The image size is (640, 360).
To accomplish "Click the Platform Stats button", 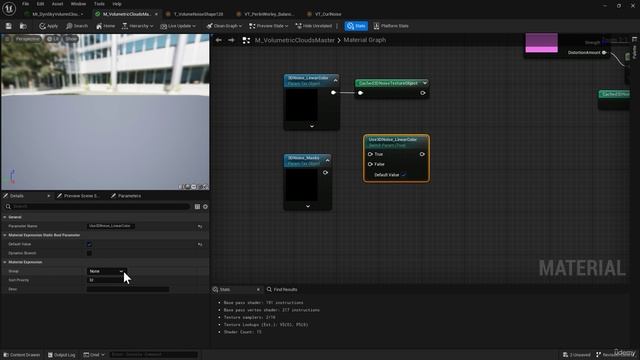I will (x=391, y=26).
